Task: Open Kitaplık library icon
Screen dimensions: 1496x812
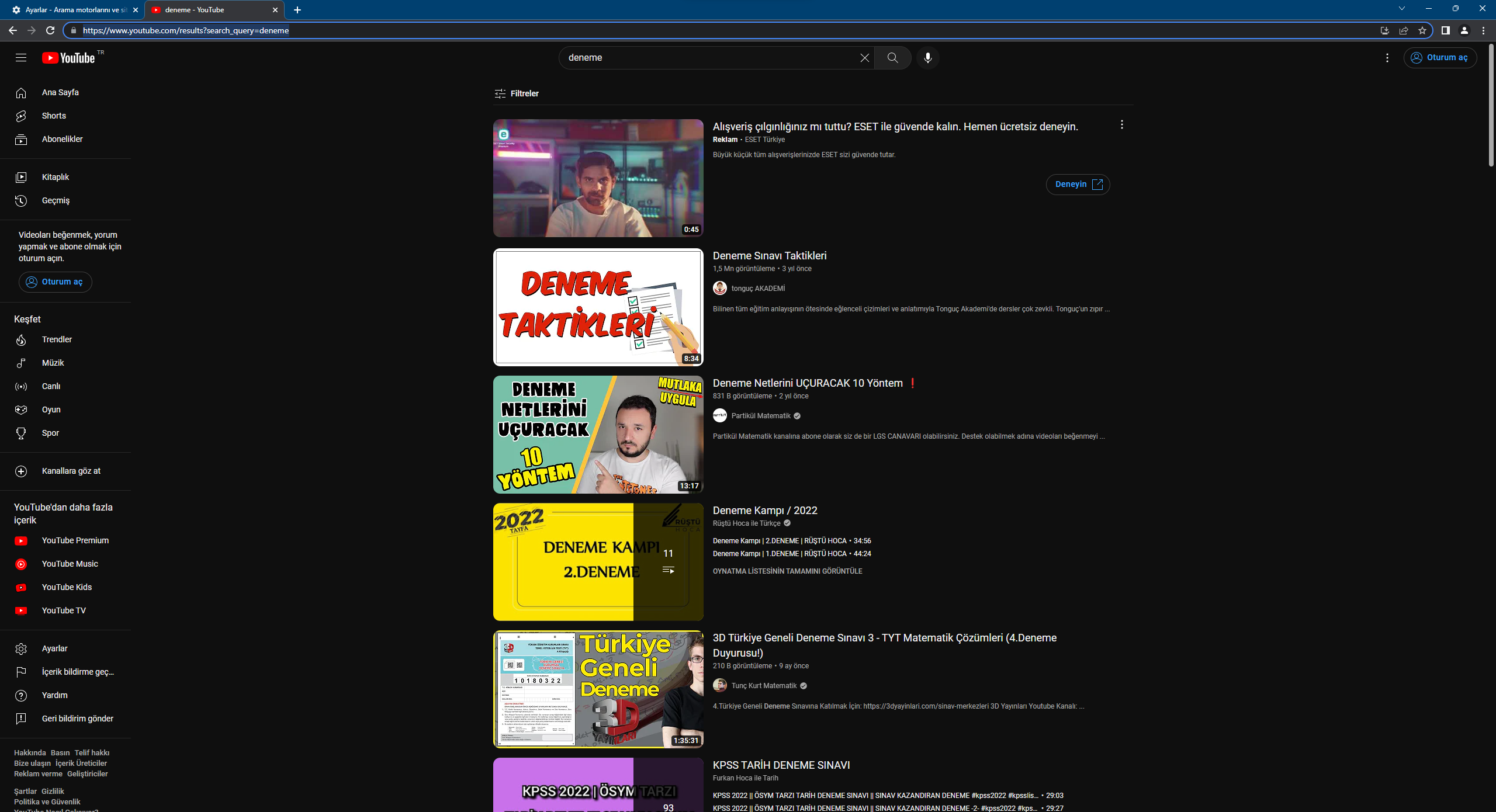Action: [21, 178]
